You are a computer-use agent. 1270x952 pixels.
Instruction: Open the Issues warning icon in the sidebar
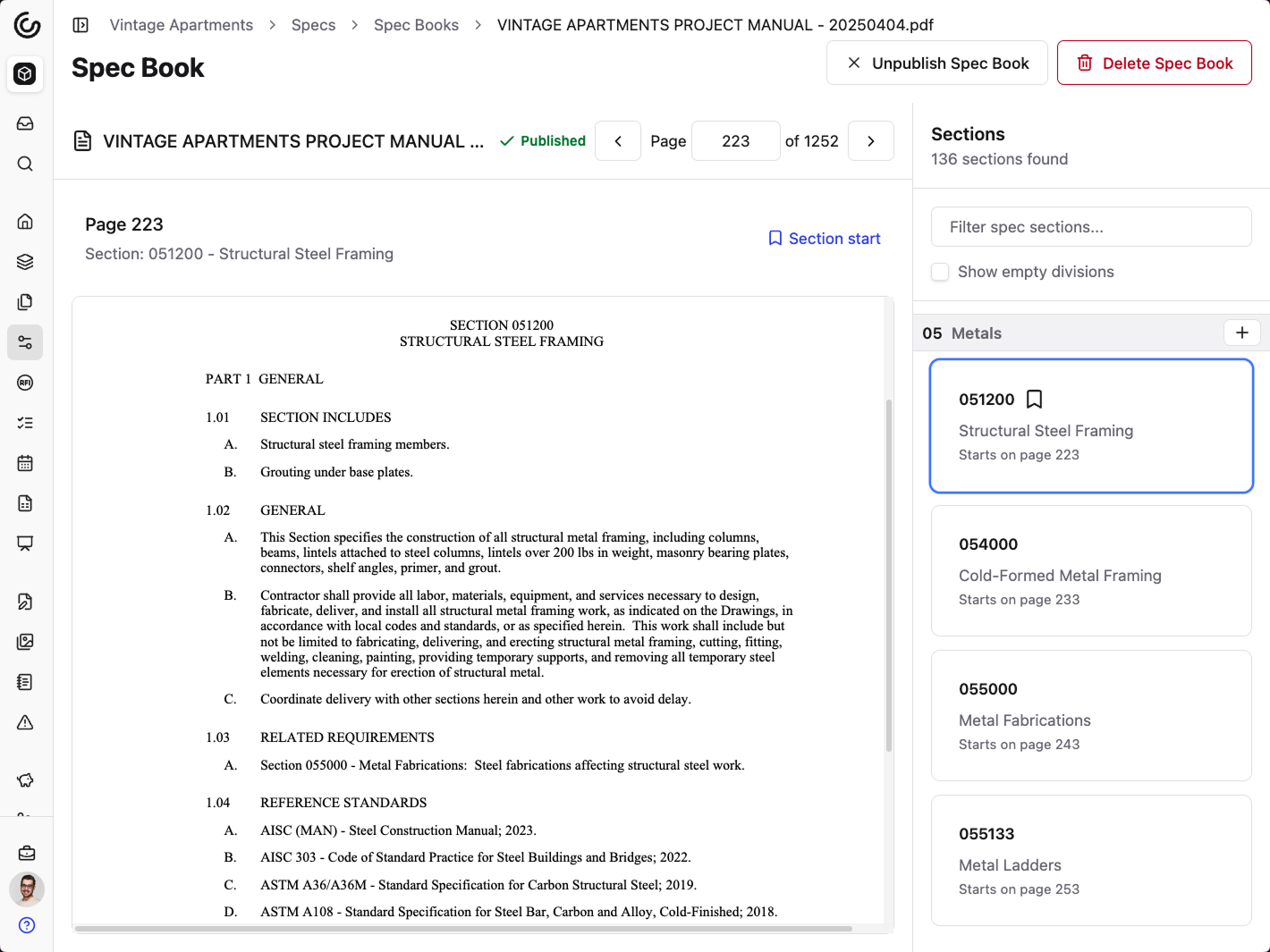25,722
